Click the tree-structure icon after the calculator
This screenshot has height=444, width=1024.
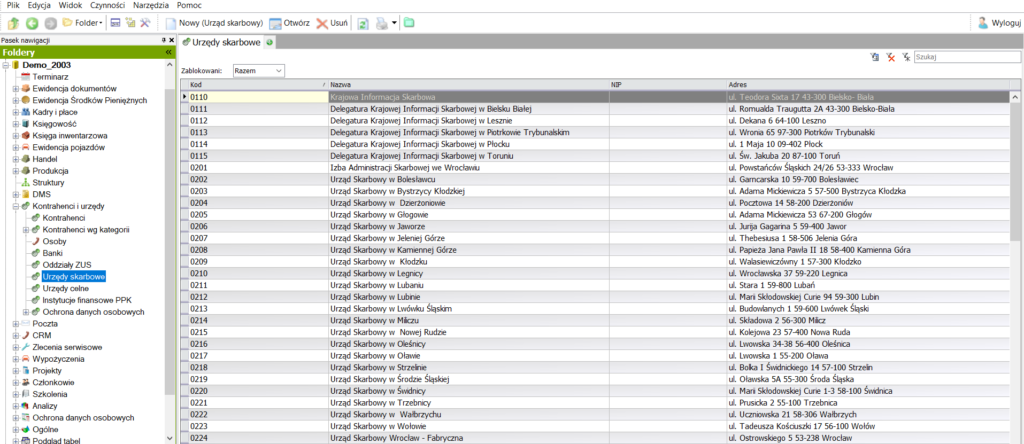[x=130, y=23]
